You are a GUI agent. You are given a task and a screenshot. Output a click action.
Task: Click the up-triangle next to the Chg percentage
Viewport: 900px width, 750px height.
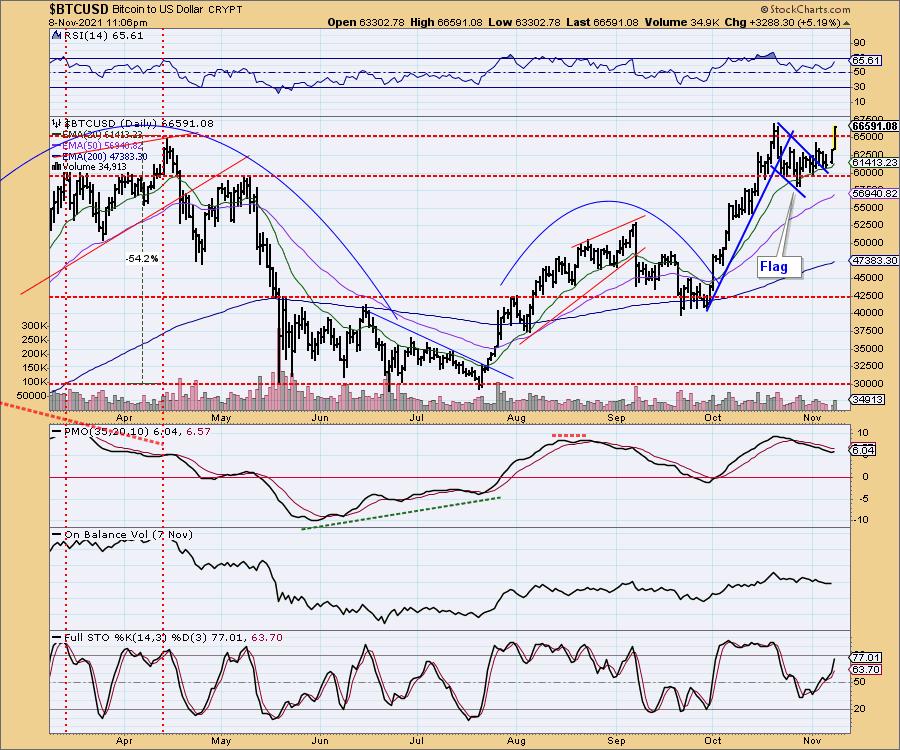847,23
